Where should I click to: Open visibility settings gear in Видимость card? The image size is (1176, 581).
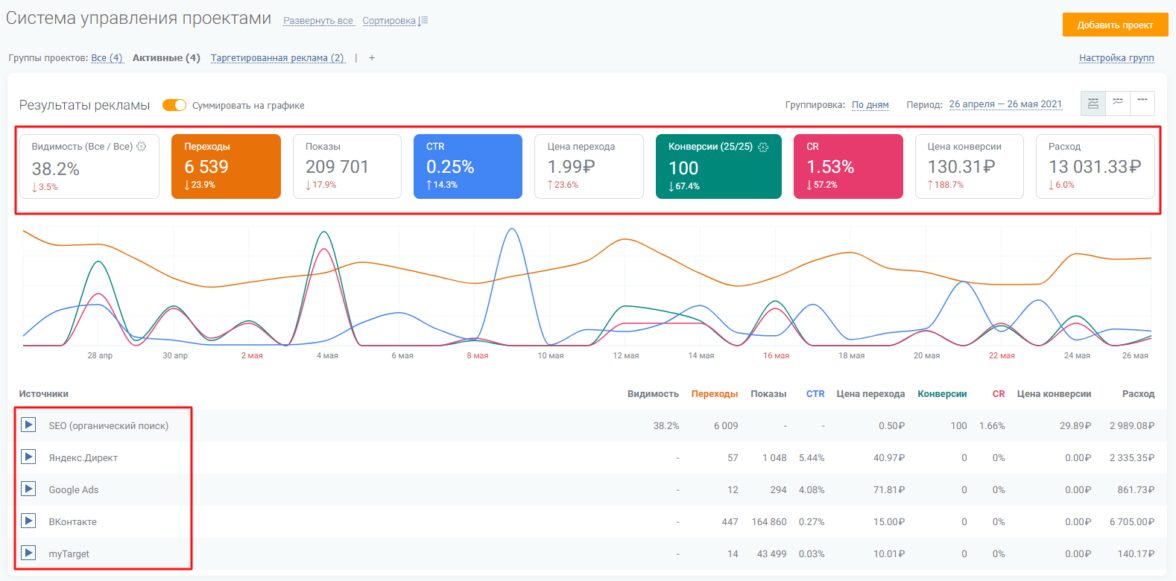[x=142, y=146]
